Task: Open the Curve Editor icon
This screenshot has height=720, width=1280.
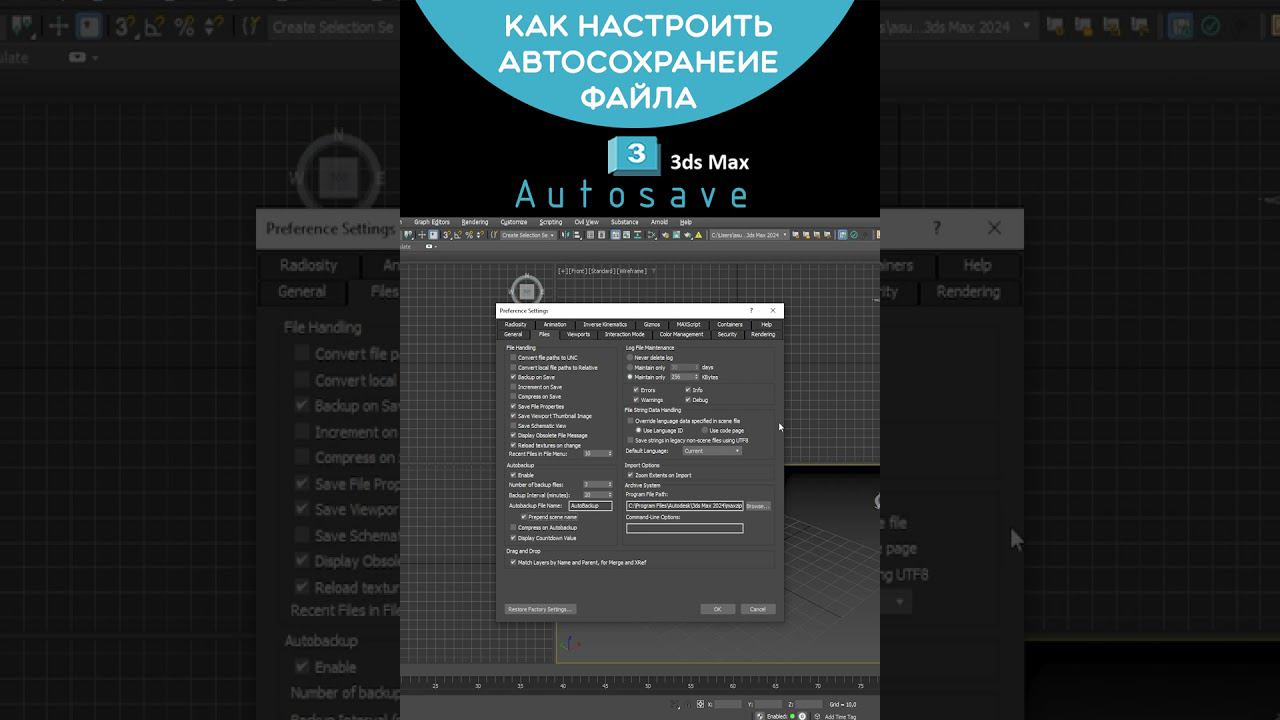Action: coord(626,235)
